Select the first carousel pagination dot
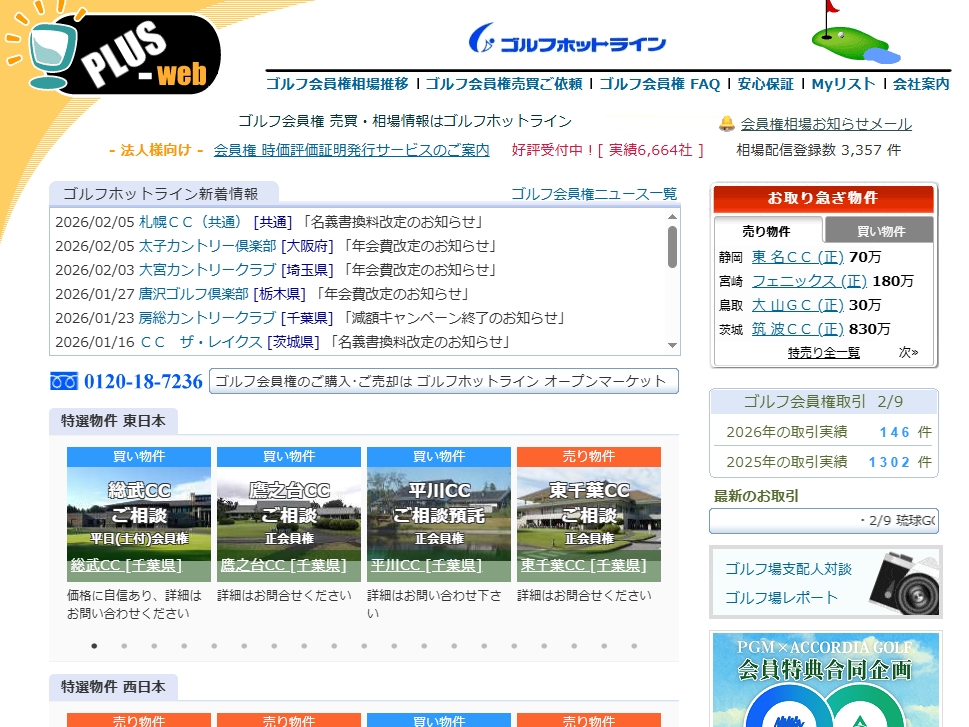This screenshot has width=969, height=727. pyautogui.click(x=95, y=646)
